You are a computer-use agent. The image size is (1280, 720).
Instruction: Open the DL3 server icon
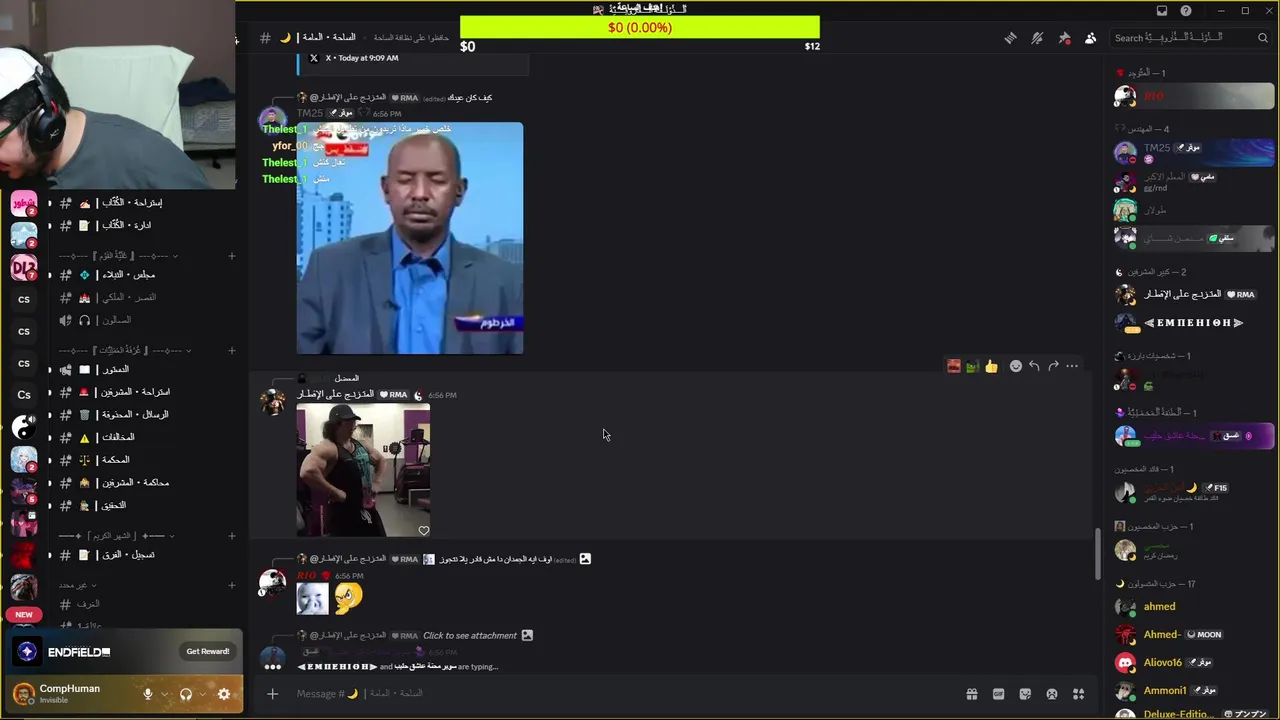24,267
